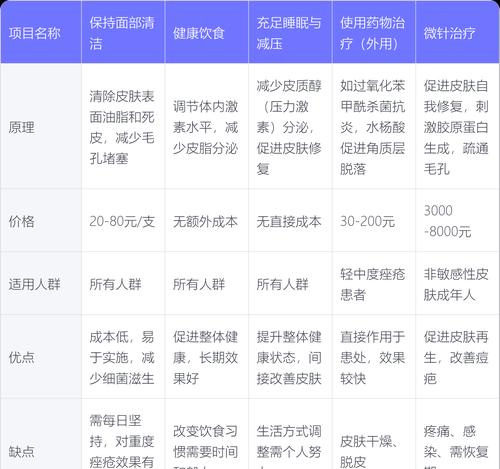
Task: Select the cell starting 促进皮肤再生
Action: [x=456, y=357]
